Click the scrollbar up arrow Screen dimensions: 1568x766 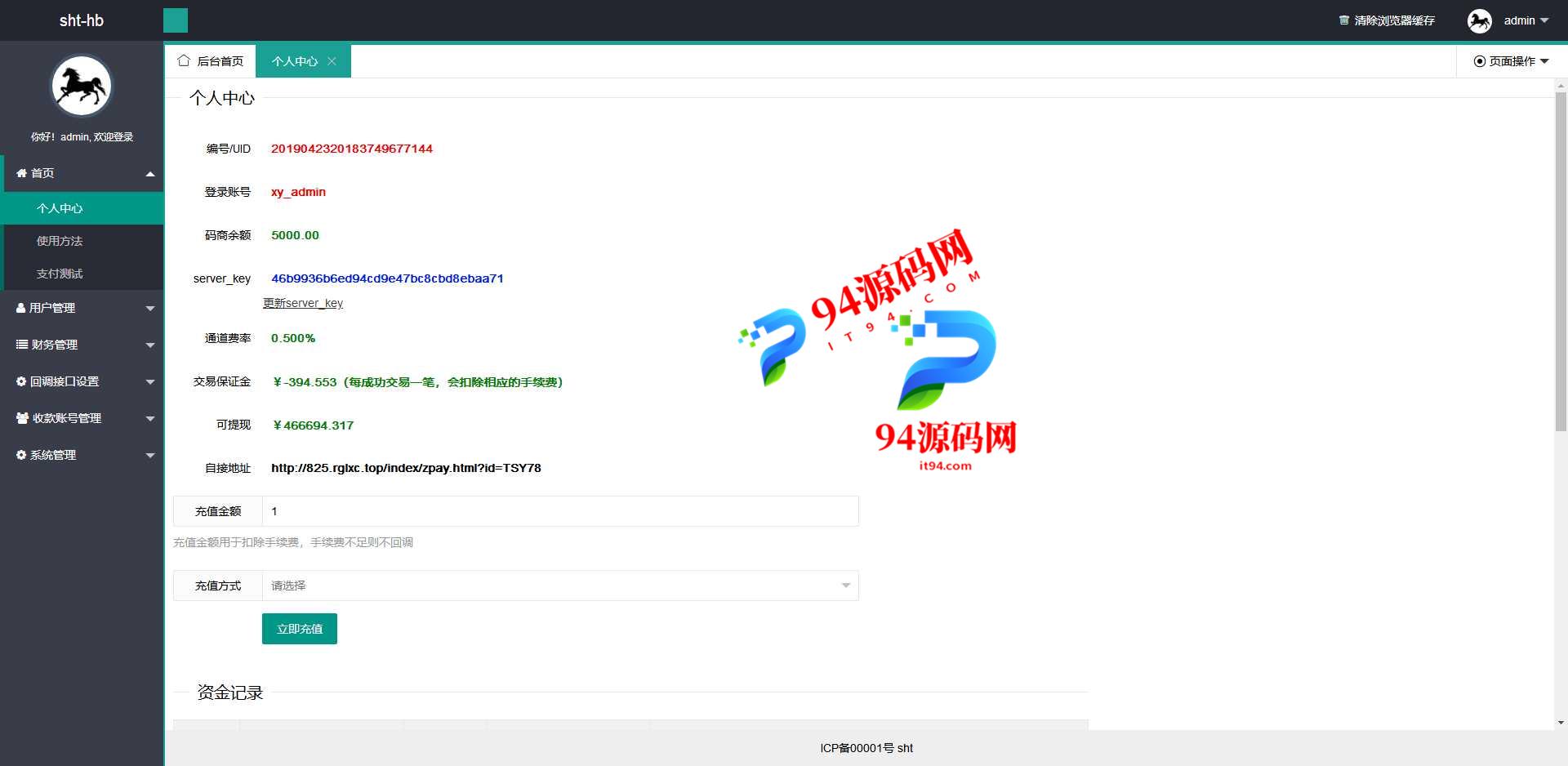pyautogui.click(x=1561, y=85)
